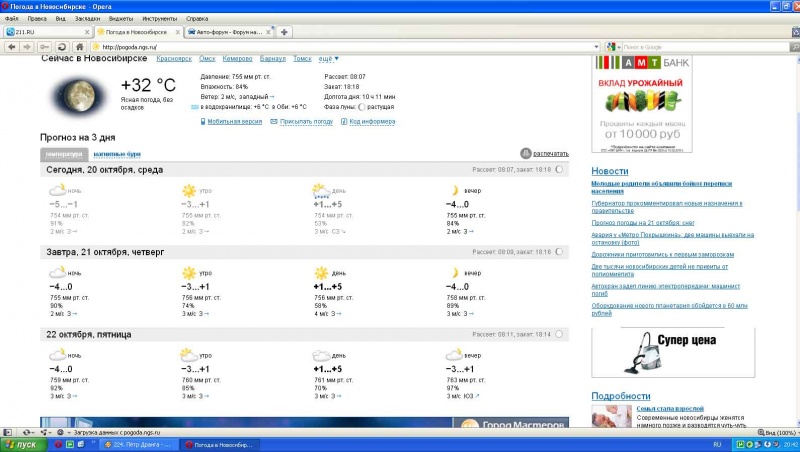Click the АМТ Банк Вклад Урожайный banner
The width and height of the screenshot is (800, 452).
[642, 104]
